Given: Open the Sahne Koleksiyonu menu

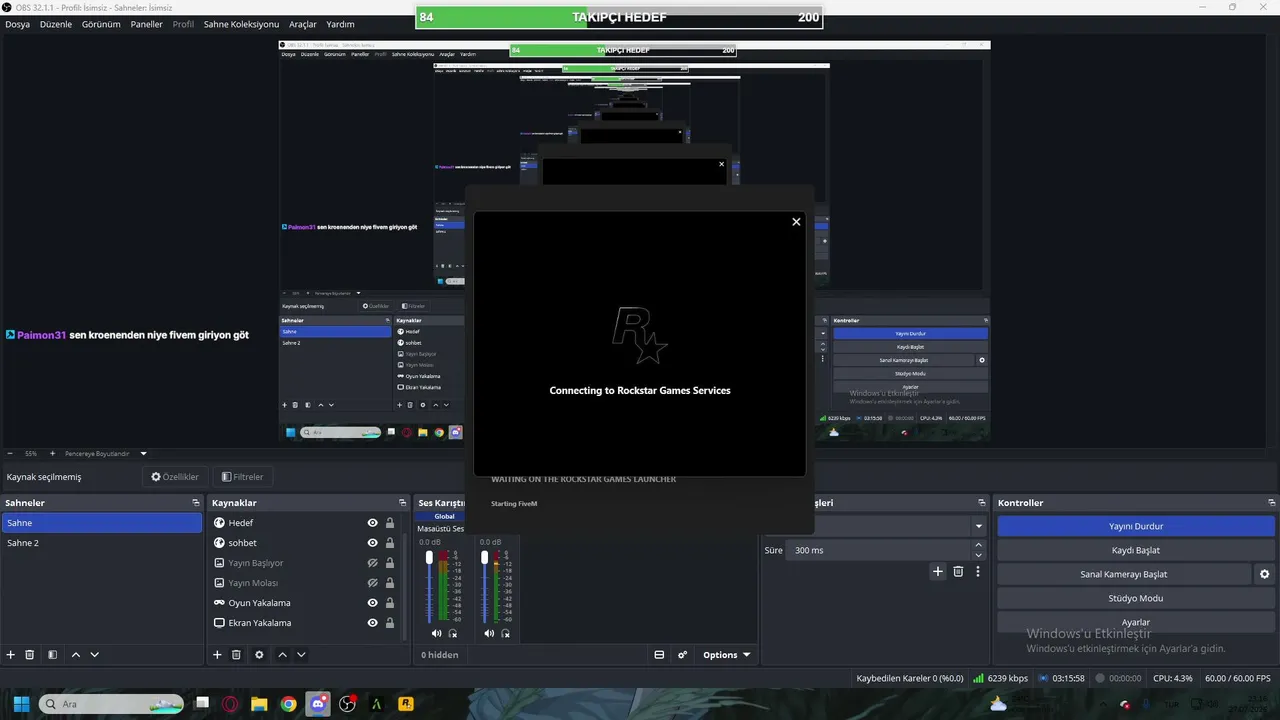Looking at the screenshot, I should coord(241,24).
